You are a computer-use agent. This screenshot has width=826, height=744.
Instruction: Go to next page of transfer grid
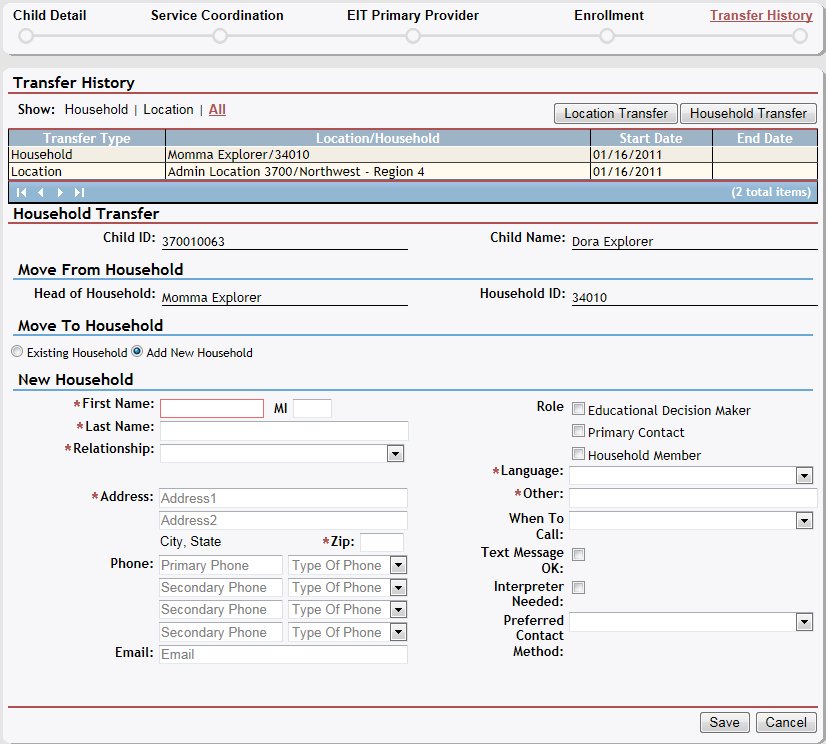coord(60,191)
